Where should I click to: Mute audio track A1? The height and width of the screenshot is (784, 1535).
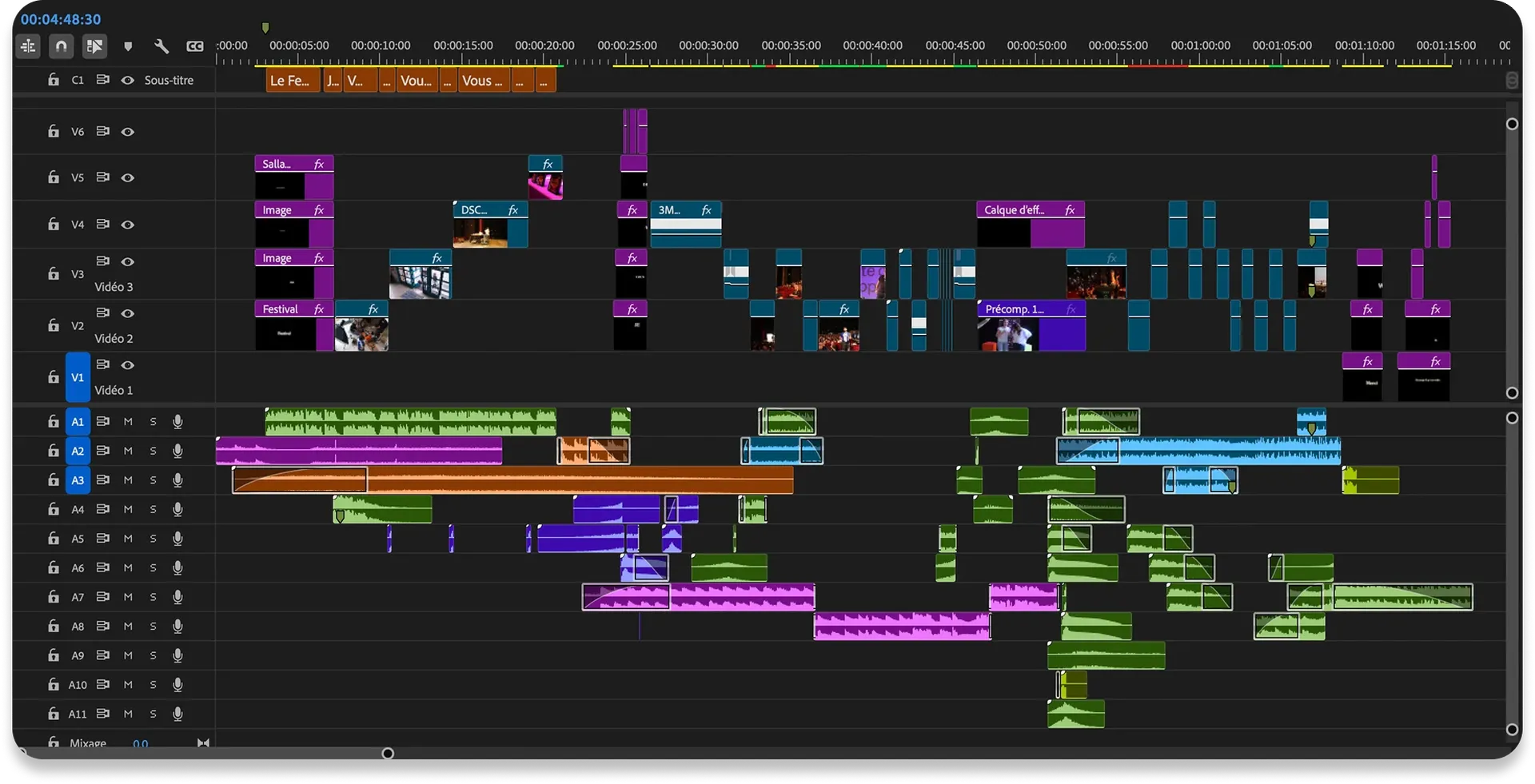tap(128, 421)
